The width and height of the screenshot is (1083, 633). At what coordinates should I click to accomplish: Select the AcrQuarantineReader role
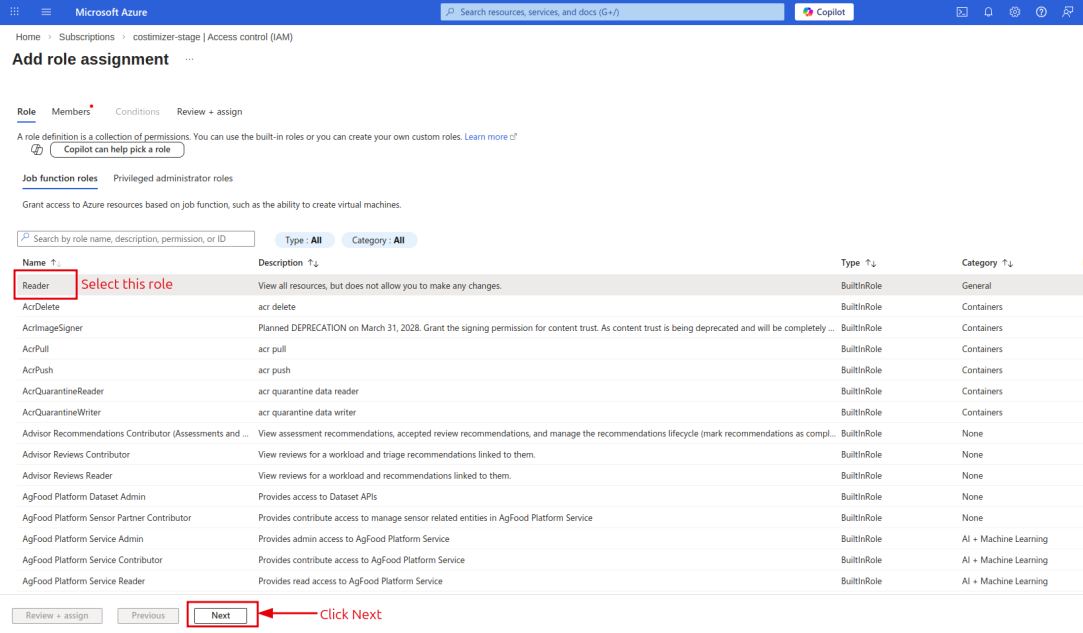(63, 391)
